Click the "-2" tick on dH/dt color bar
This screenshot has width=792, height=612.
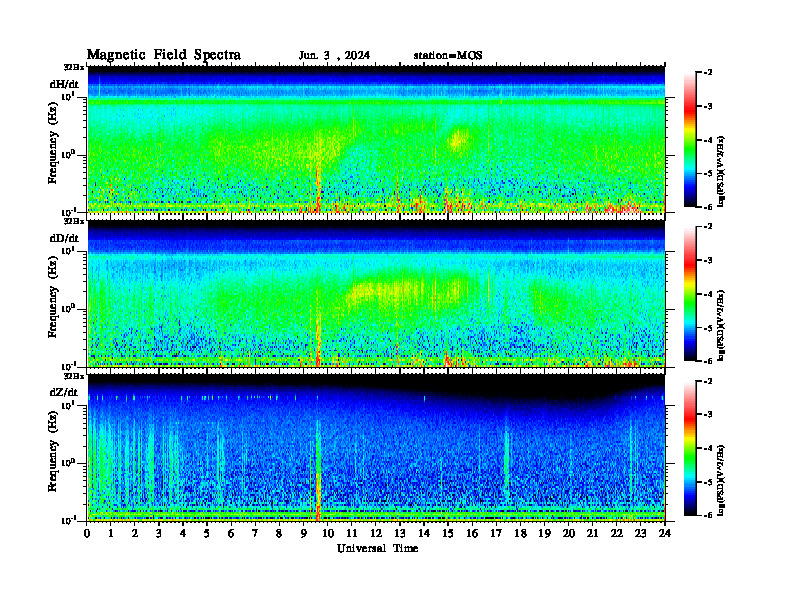(706, 73)
